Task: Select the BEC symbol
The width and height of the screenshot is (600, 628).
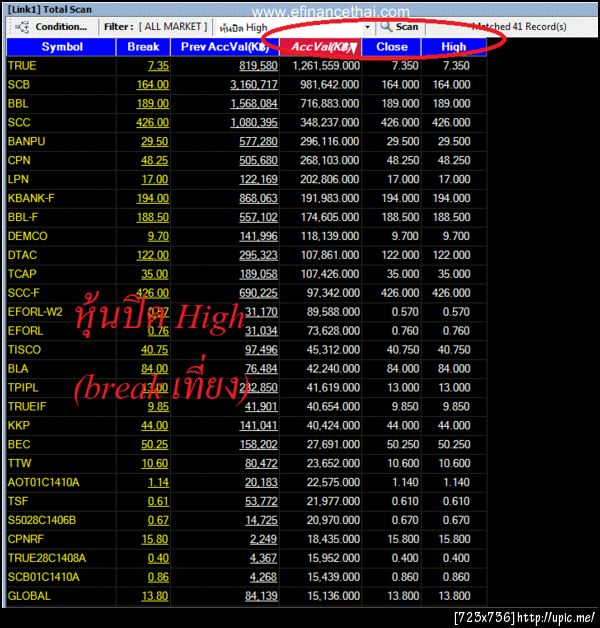Action: coord(19,444)
